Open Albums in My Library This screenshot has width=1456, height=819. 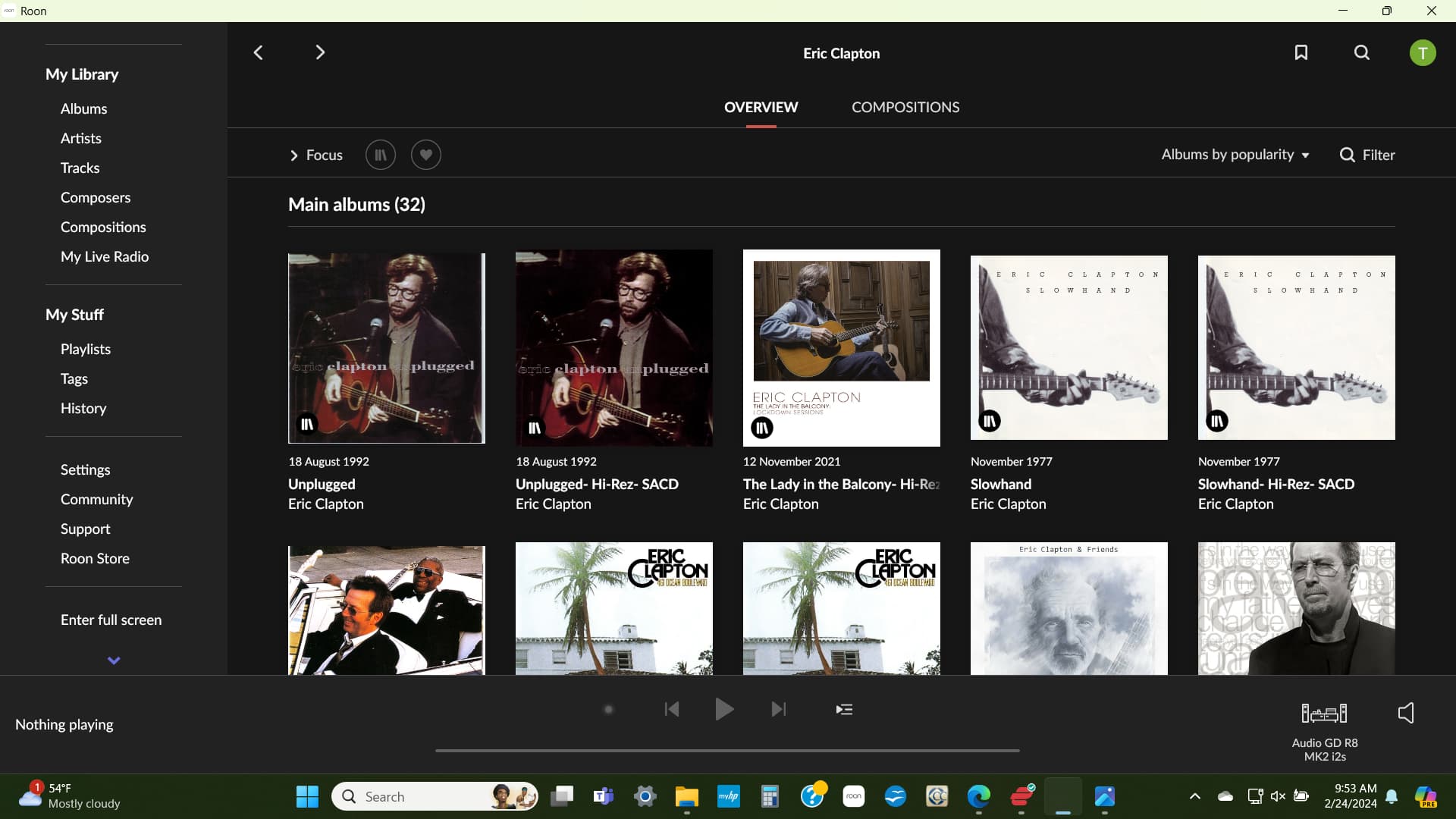point(83,108)
